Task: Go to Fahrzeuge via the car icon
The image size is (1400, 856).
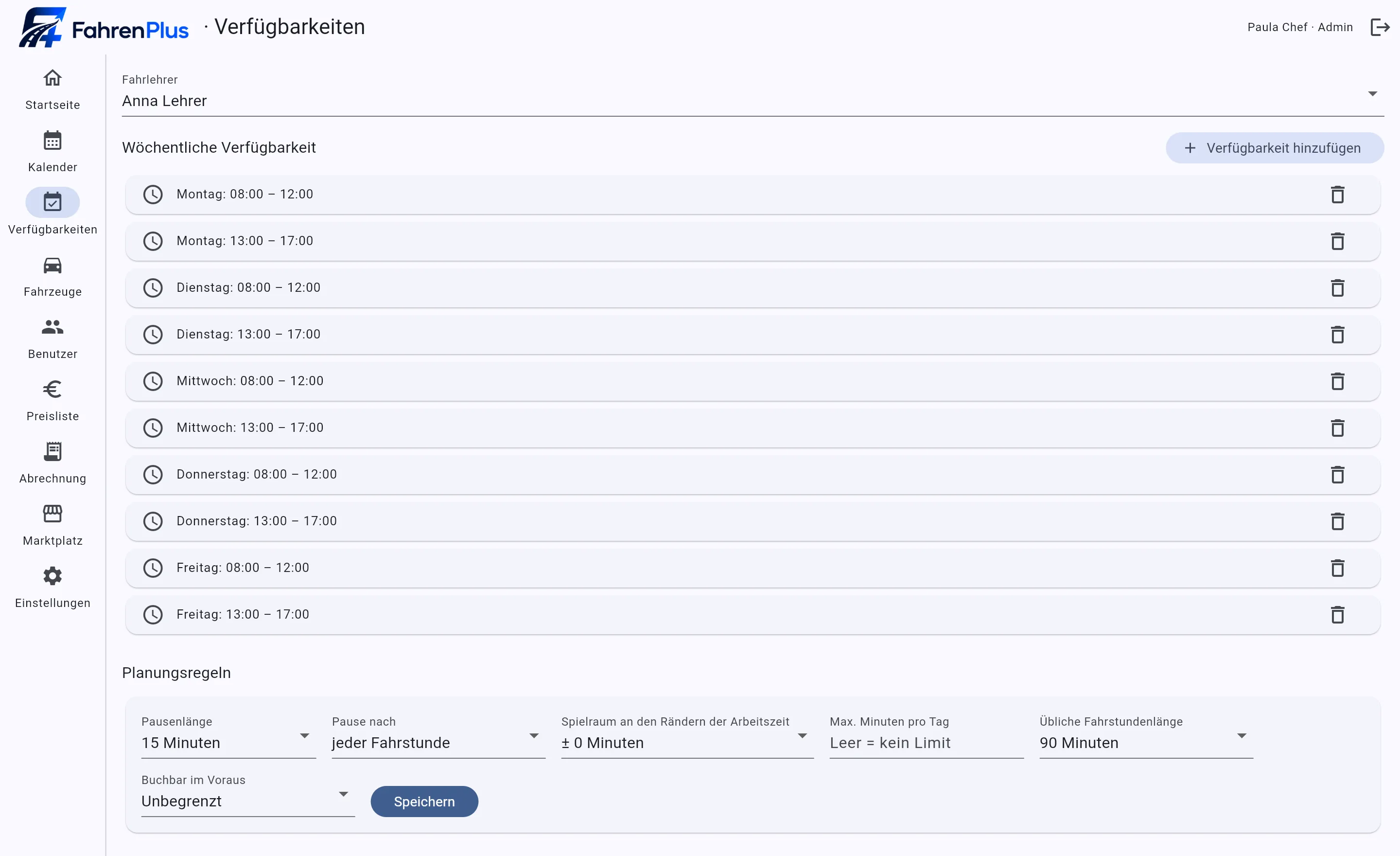Action: tap(52, 276)
